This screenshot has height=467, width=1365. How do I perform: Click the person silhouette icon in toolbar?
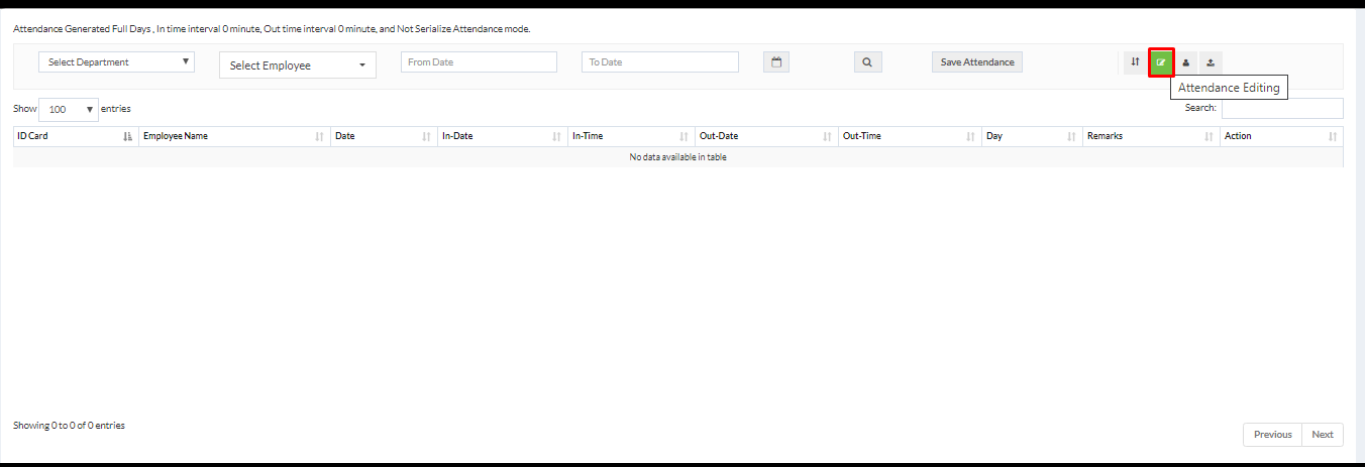coord(1186,62)
